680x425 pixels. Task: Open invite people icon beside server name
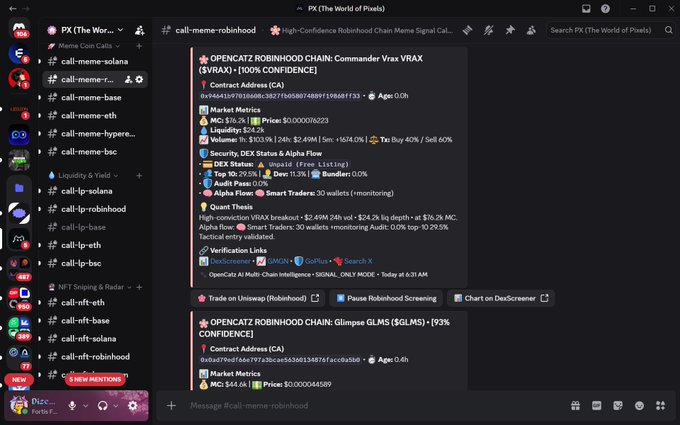pyautogui.click(x=140, y=30)
